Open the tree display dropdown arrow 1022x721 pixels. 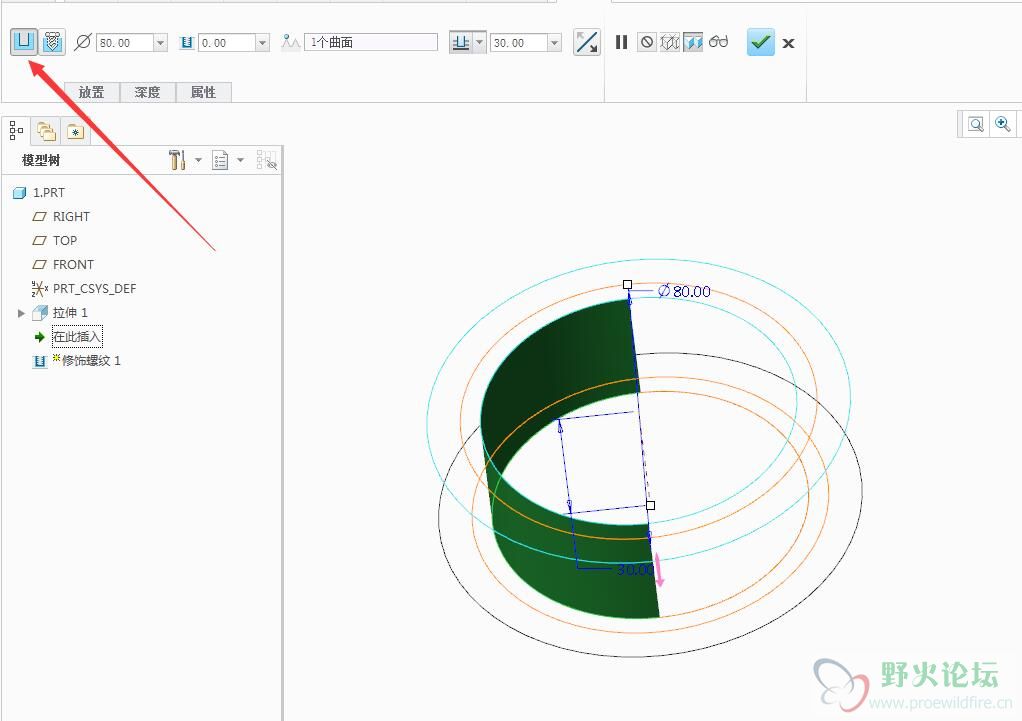coord(241,160)
